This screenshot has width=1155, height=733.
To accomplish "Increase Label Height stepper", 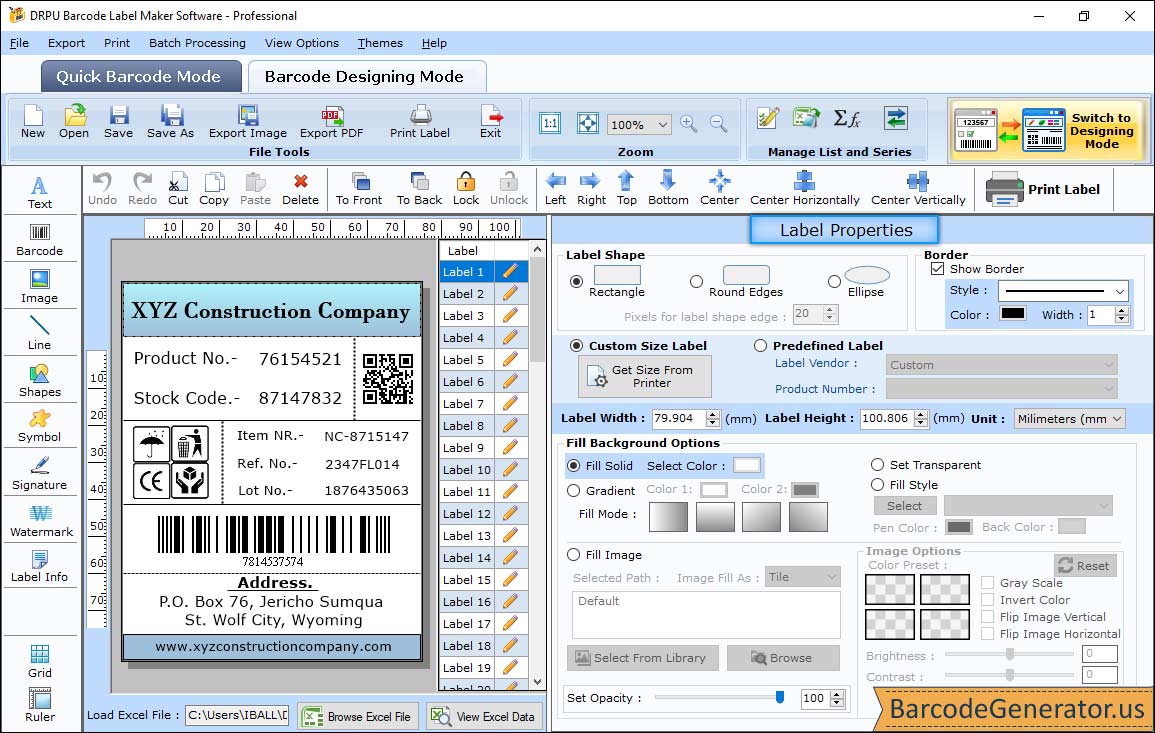I will tap(921, 414).
